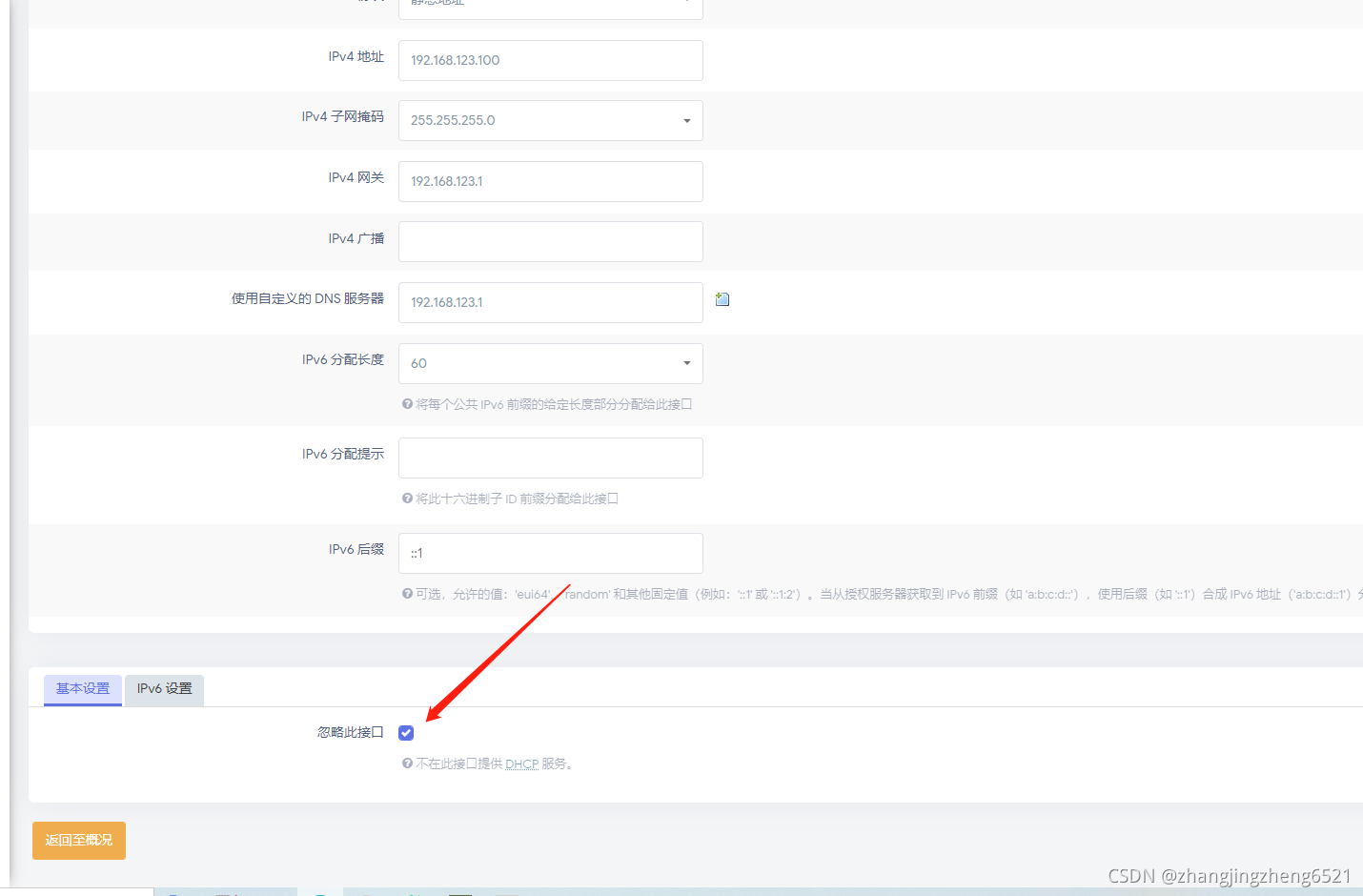Click the DHCP abbreviation link

tap(522, 764)
